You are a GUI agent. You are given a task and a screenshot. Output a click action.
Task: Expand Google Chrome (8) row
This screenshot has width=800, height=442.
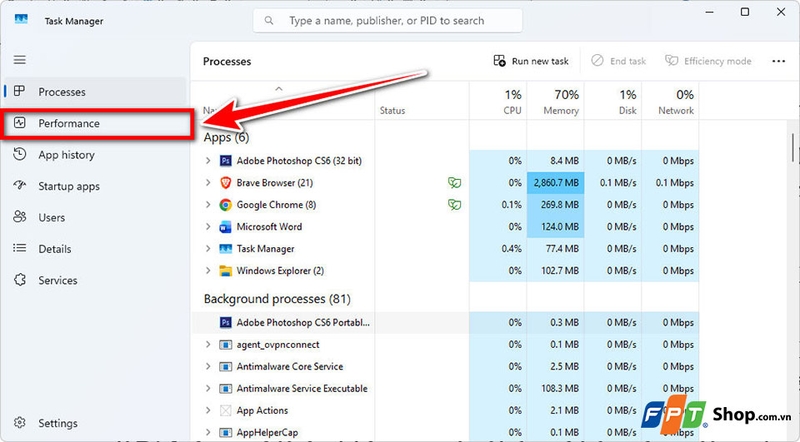(x=208, y=205)
